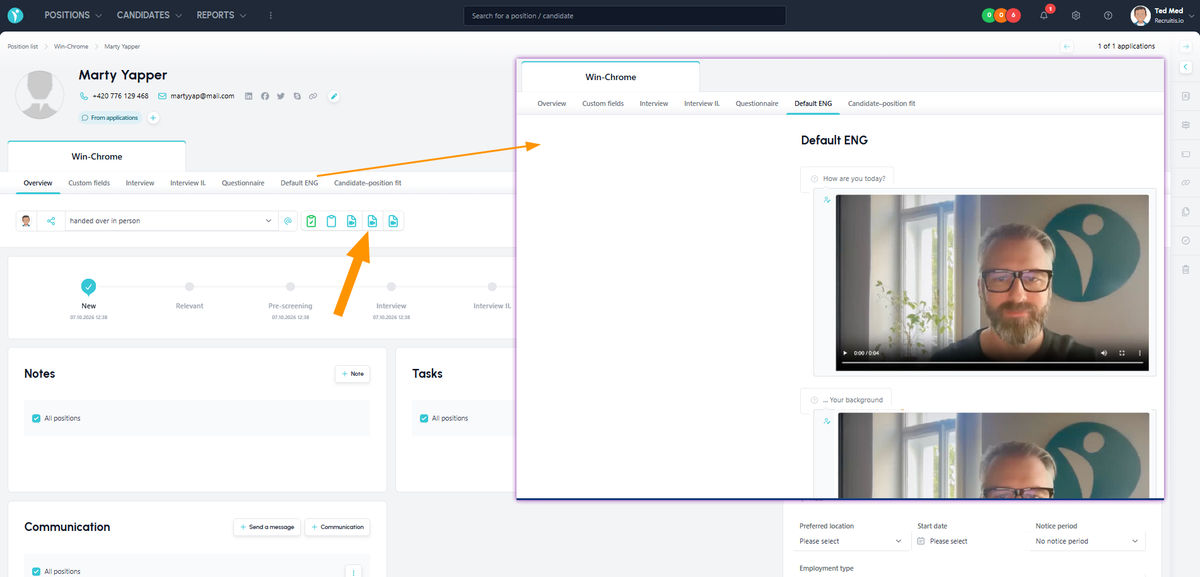
Task: Open Marty Yapper's LinkedIn profile icon
Action: [249, 96]
